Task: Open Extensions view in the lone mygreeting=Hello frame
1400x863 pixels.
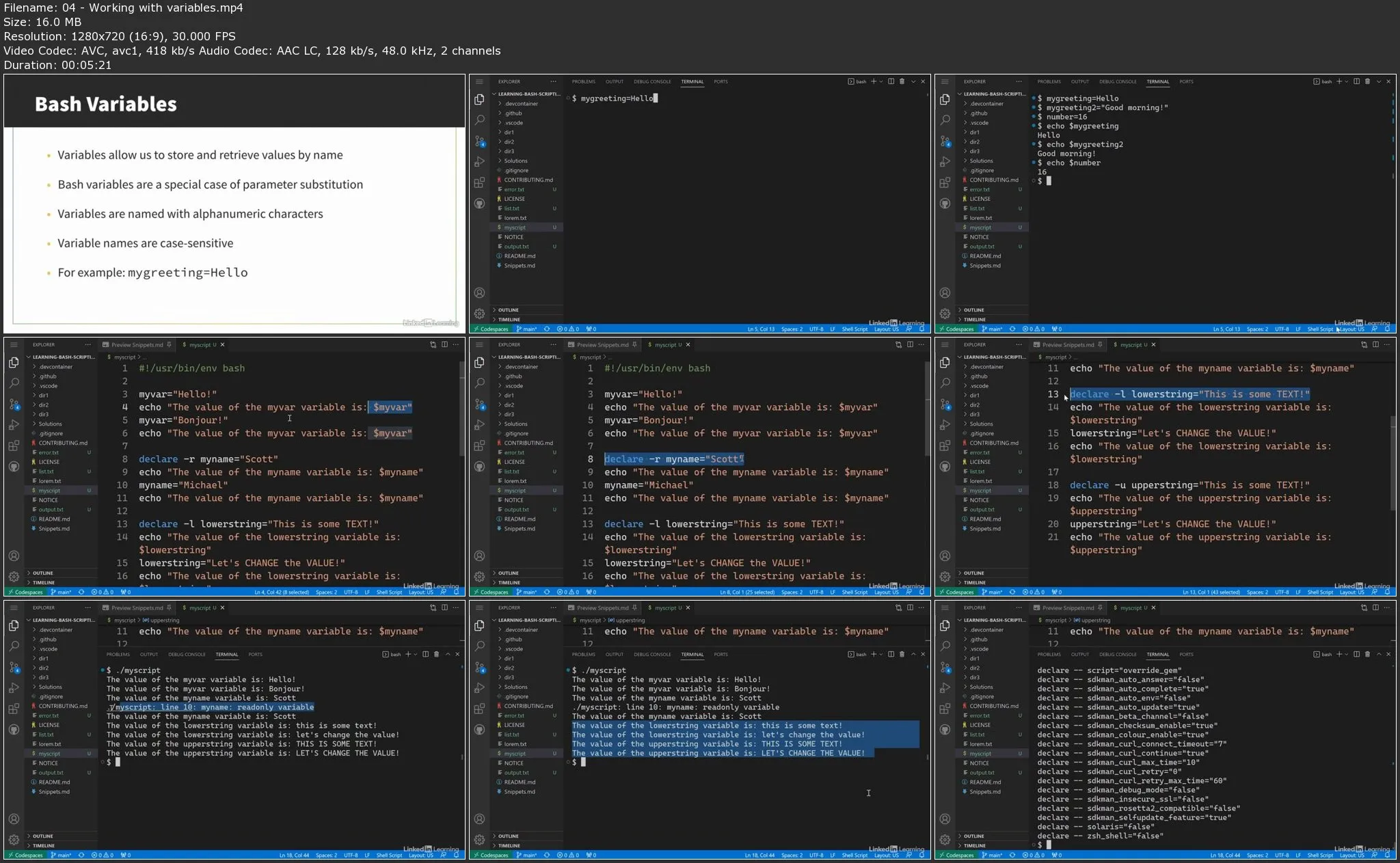Action: point(479,182)
